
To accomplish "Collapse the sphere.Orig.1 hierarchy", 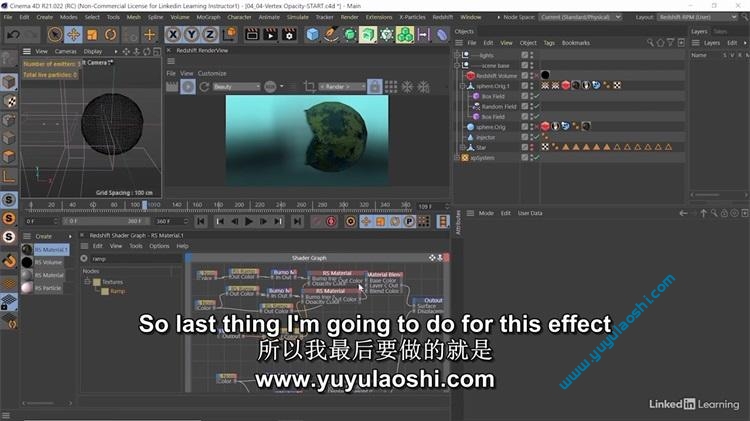I will 463,86.
